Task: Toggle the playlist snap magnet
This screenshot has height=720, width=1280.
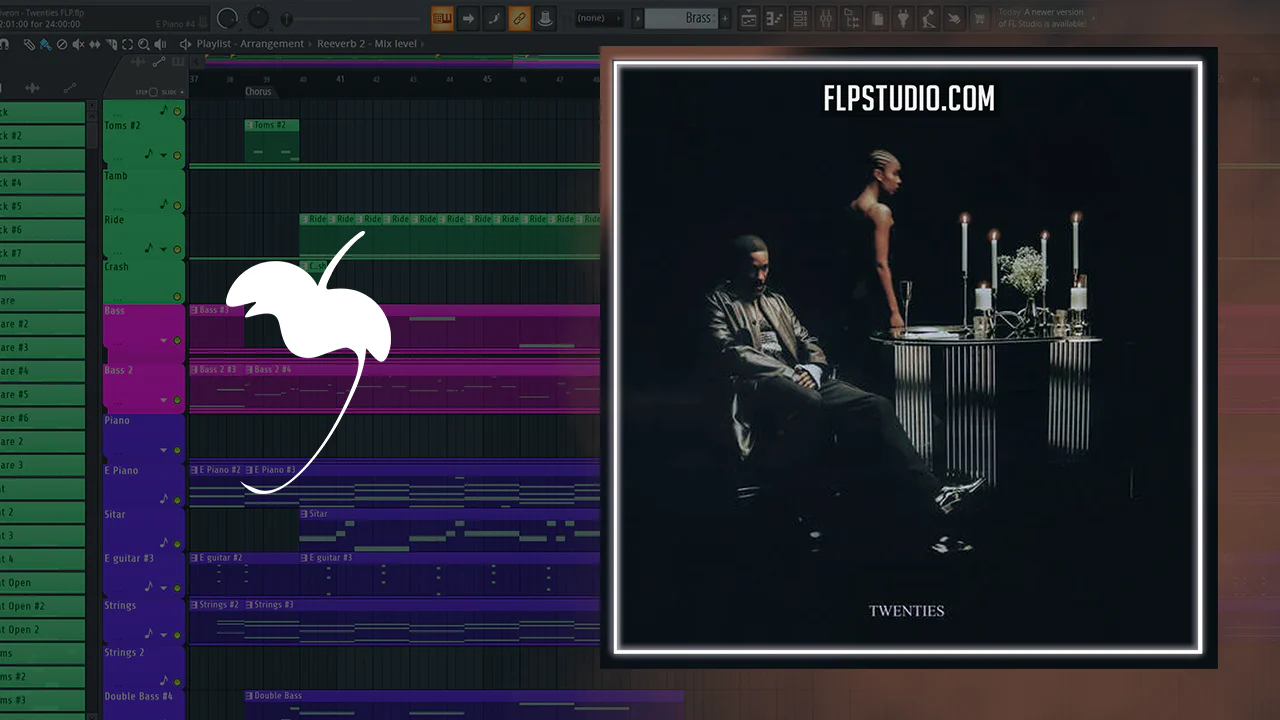Action: pyautogui.click(x=6, y=44)
